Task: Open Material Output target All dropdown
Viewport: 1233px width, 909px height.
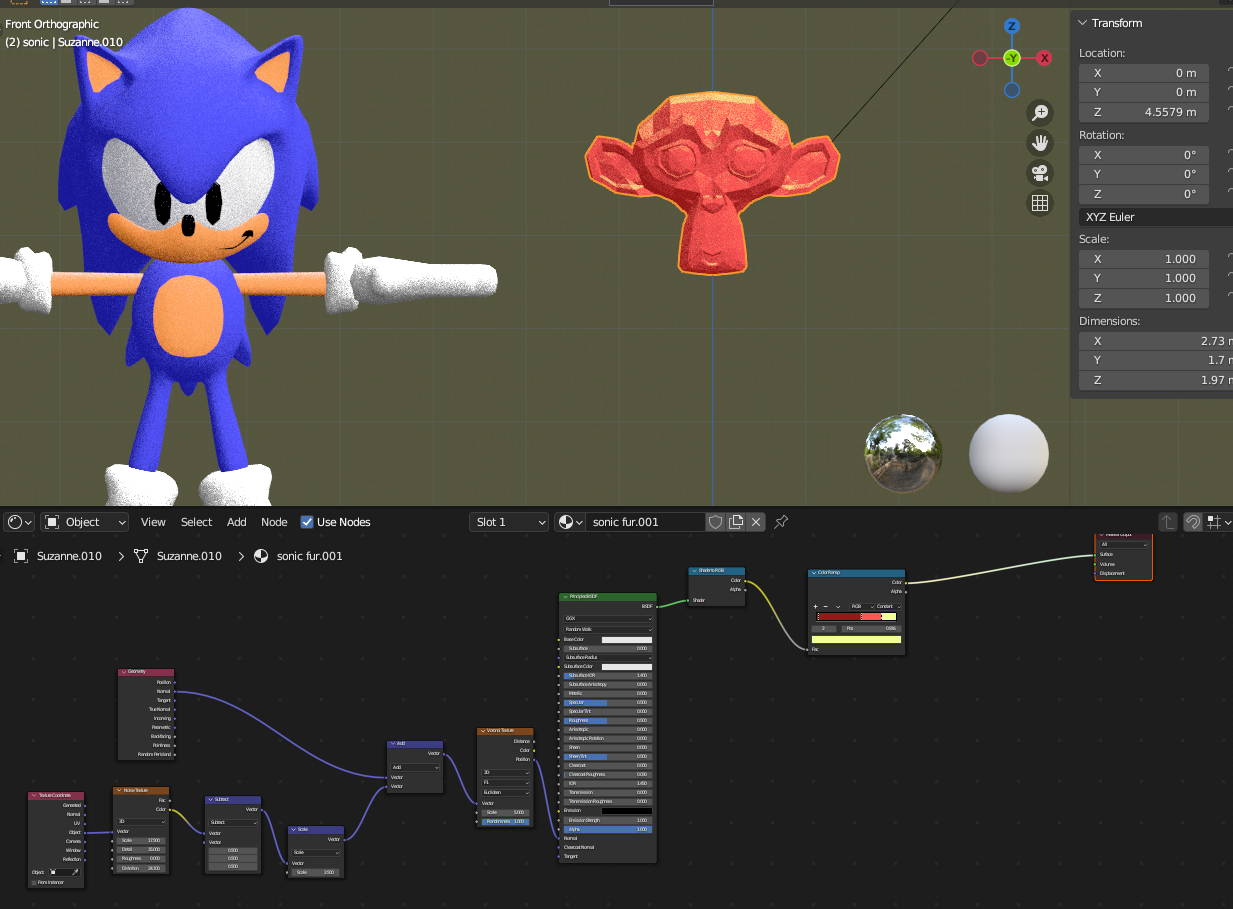Action: point(1124,545)
